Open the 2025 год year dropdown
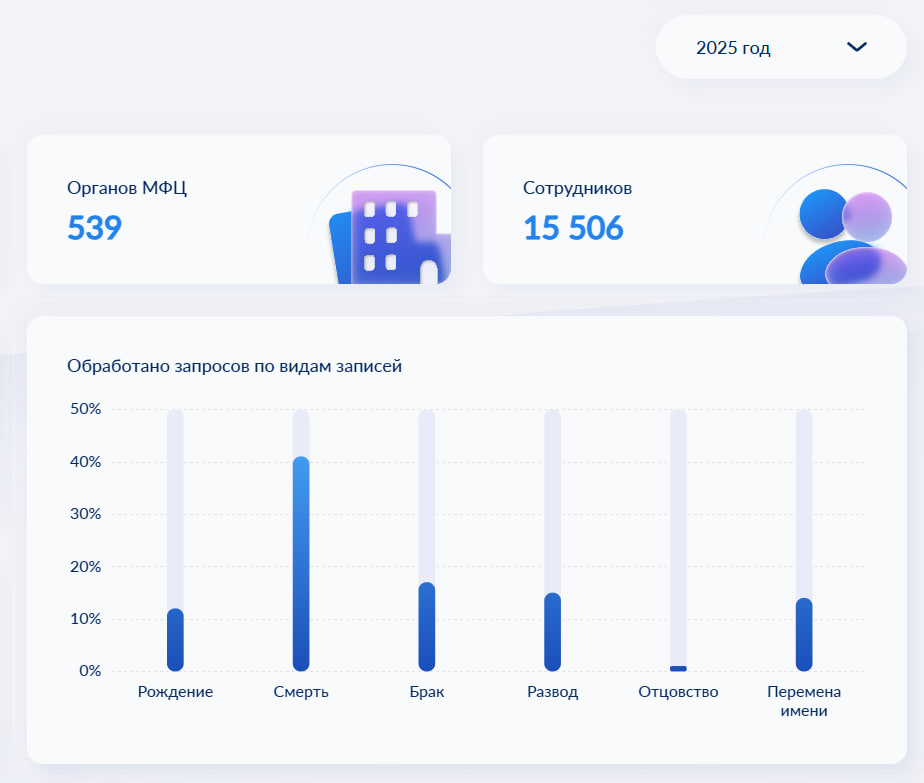This screenshot has height=783, width=924. pyautogui.click(x=781, y=47)
